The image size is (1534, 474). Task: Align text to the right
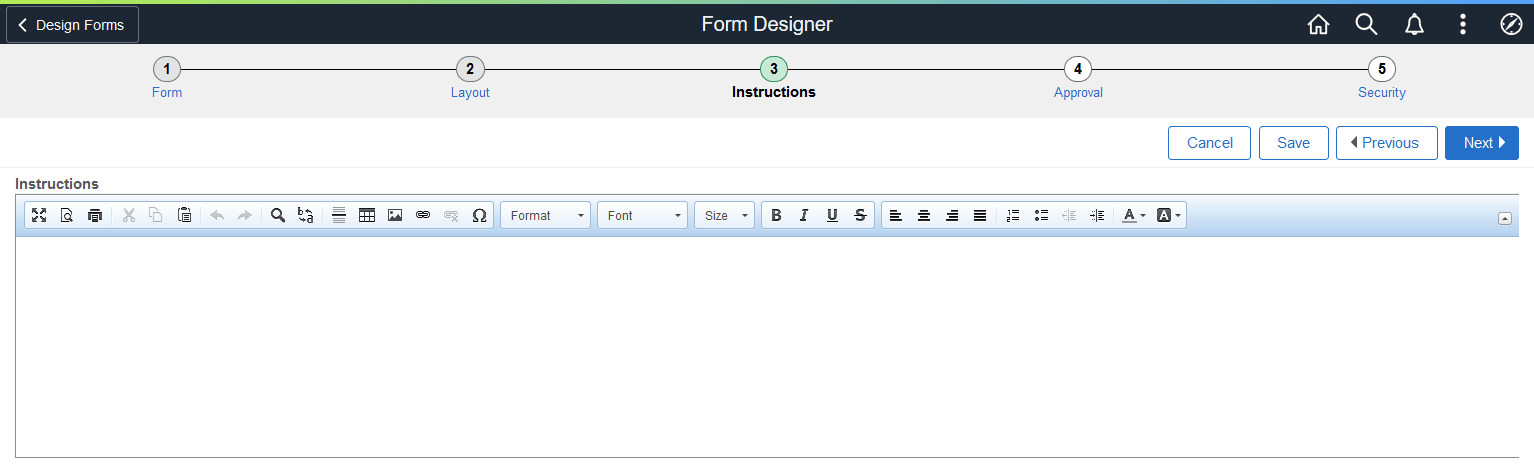[952, 215]
